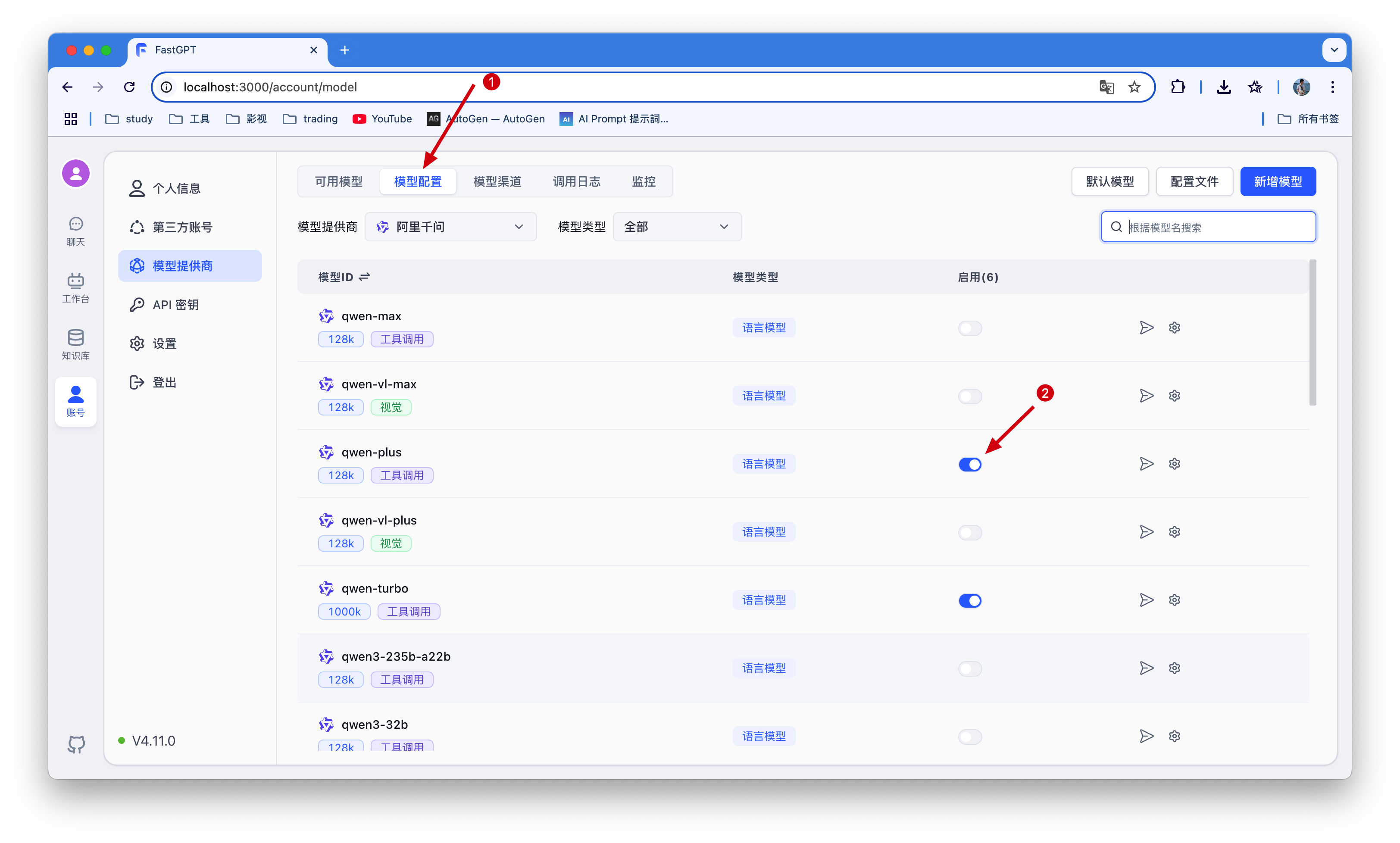Click the sort icon beside 模型ID
This screenshot has width=1400, height=843.
pyautogui.click(x=364, y=277)
